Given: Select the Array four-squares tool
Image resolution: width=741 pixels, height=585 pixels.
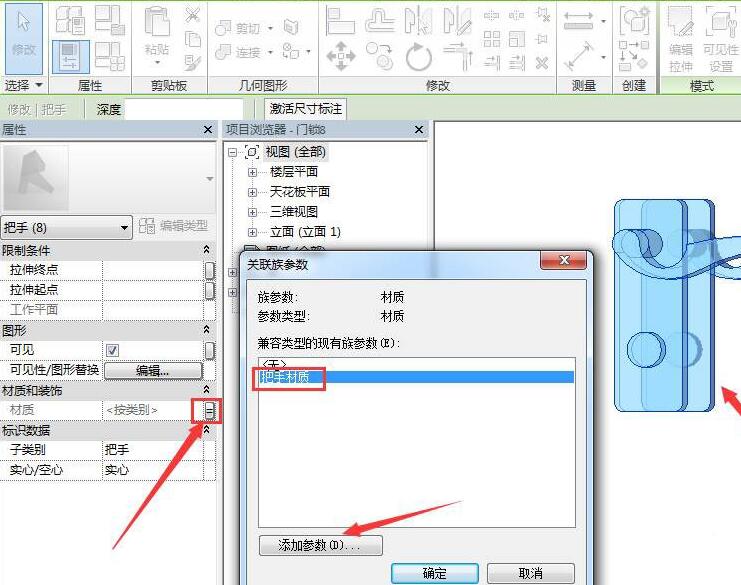Looking at the screenshot, I should click(x=491, y=39).
